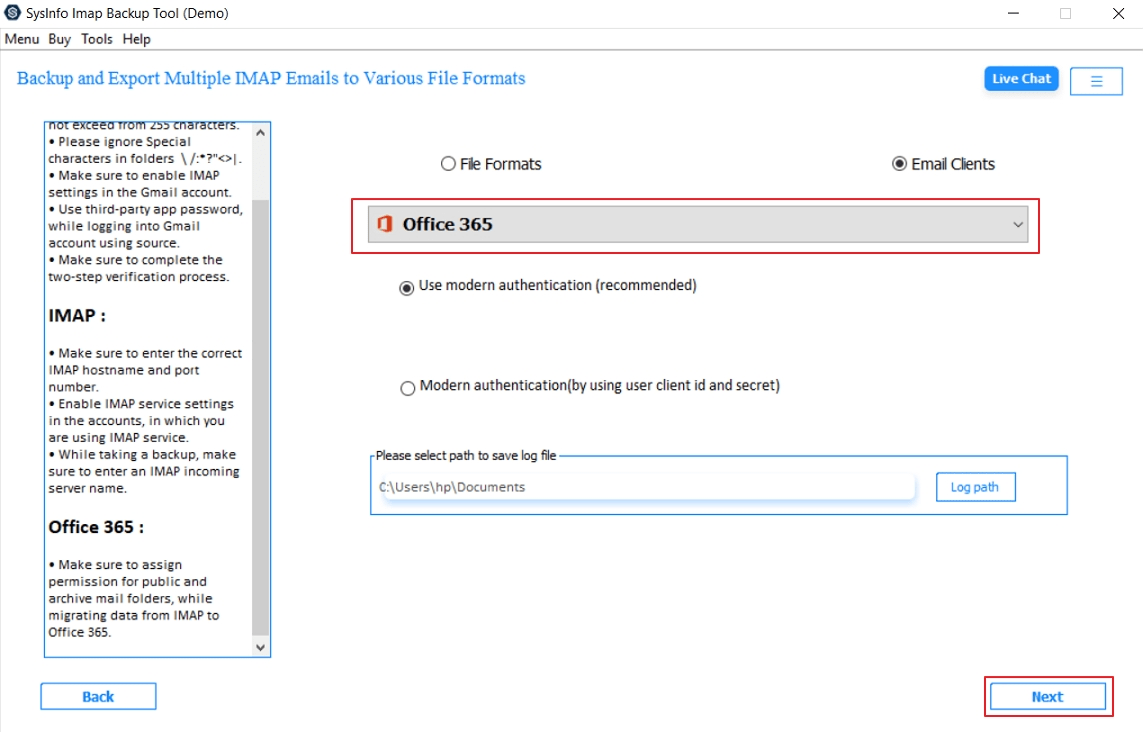The height and width of the screenshot is (732, 1143).
Task: Click the 'Office 365 :' heading in instructions
Action: tap(96, 527)
